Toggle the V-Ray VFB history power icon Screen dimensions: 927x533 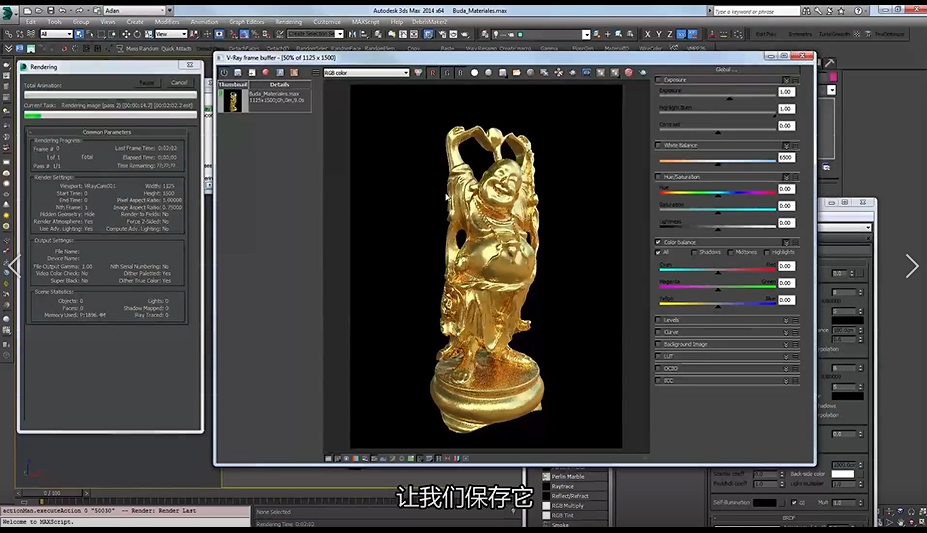coord(224,73)
